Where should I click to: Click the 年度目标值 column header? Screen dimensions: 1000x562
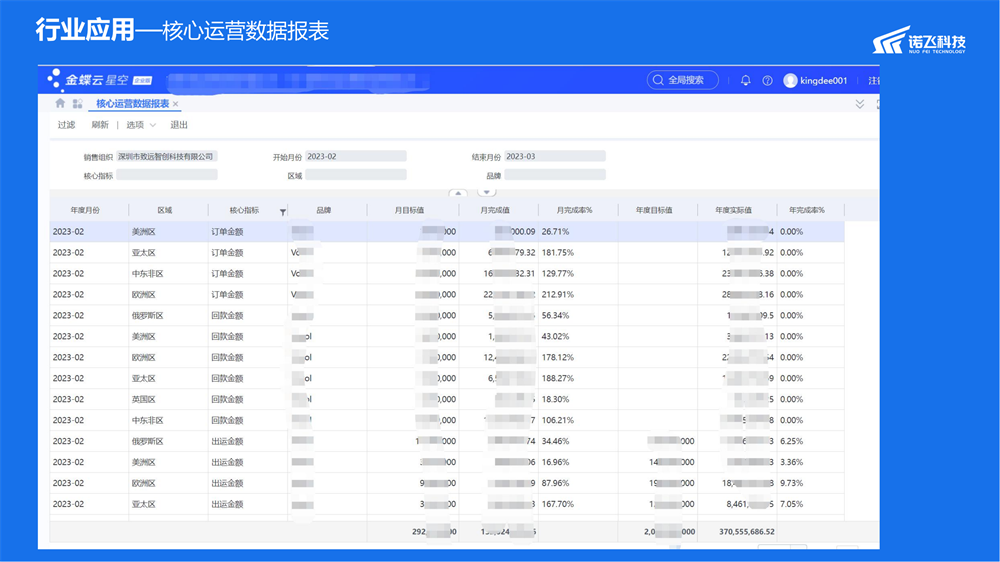click(x=654, y=210)
